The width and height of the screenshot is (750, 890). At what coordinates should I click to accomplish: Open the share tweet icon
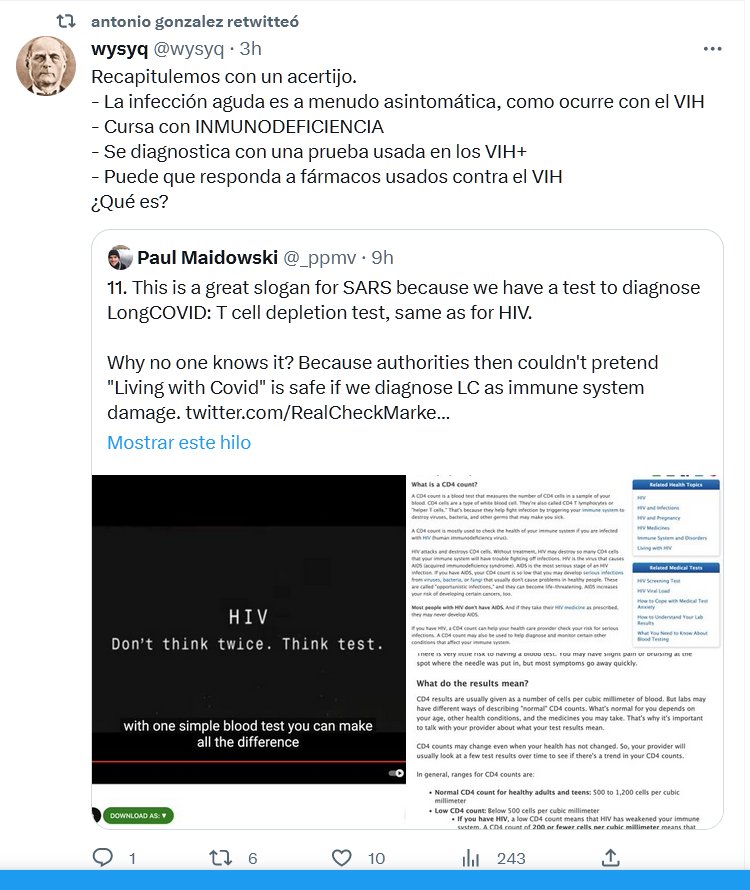tap(610, 857)
